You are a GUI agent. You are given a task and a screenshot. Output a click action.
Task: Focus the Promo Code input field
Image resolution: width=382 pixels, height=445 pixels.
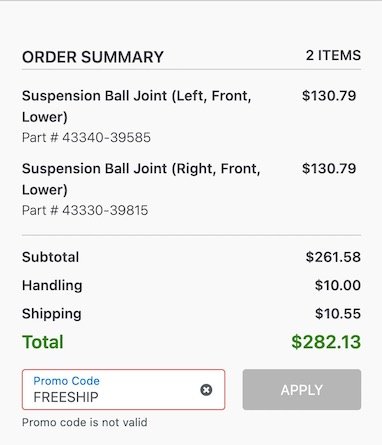coord(124,390)
